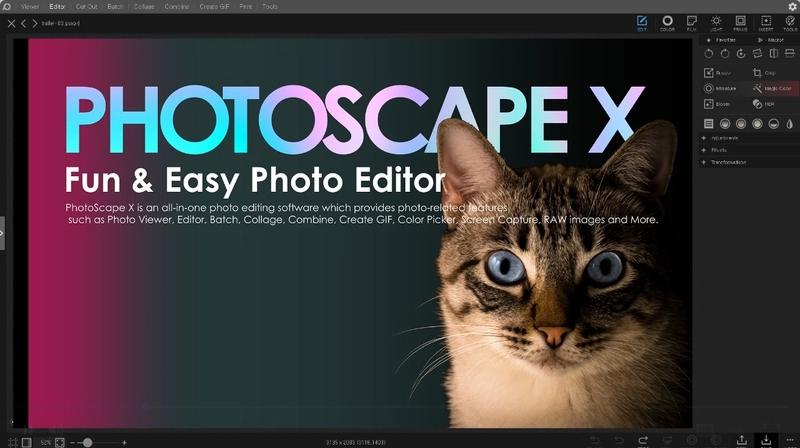This screenshot has height=448, width=800.
Task: Go to the Cut Out tab
Action: [x=86, y=7]
